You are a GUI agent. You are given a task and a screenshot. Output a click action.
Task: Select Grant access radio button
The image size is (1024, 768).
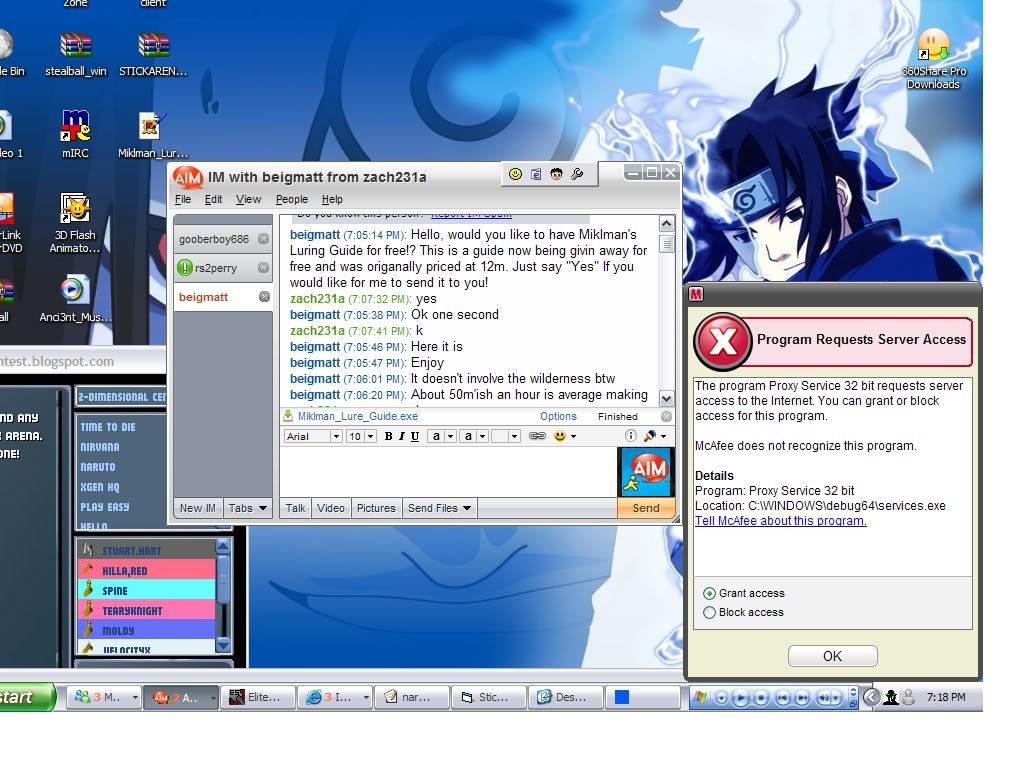pos(709,593)
